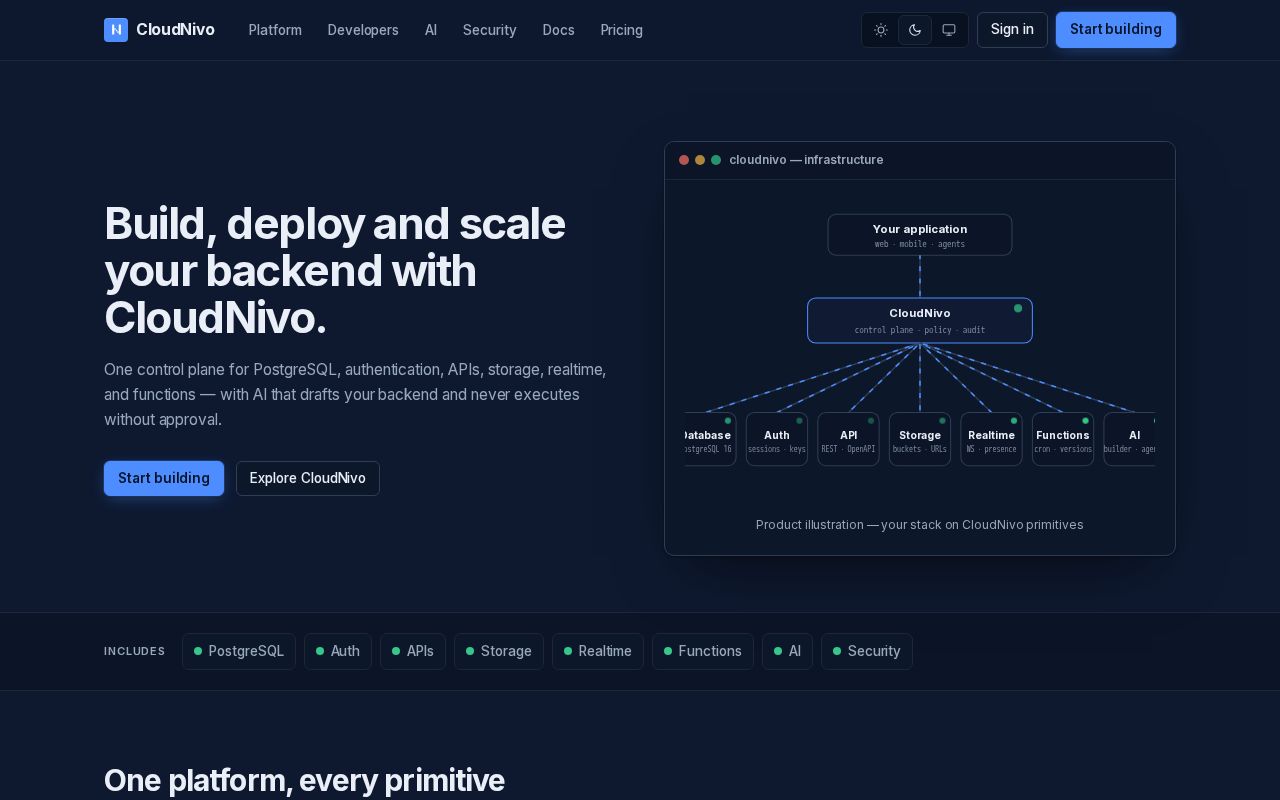Click the Auth node in diagram
Screen dimensions: 1280x800
coord(777,439)
